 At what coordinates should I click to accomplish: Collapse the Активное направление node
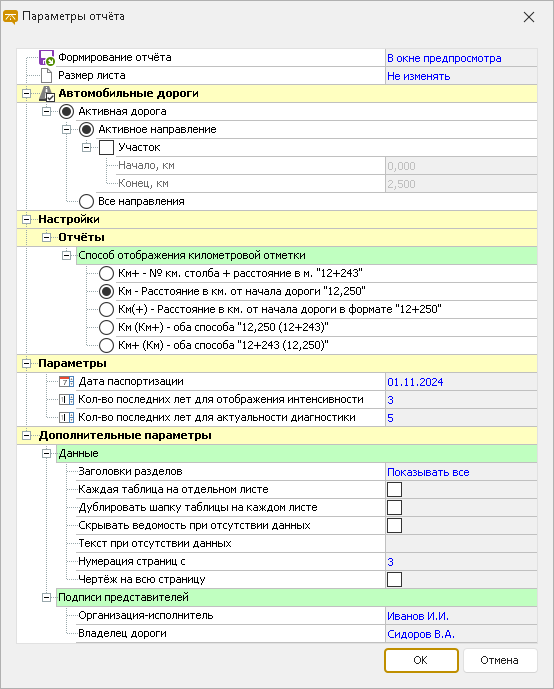[66, 130]
